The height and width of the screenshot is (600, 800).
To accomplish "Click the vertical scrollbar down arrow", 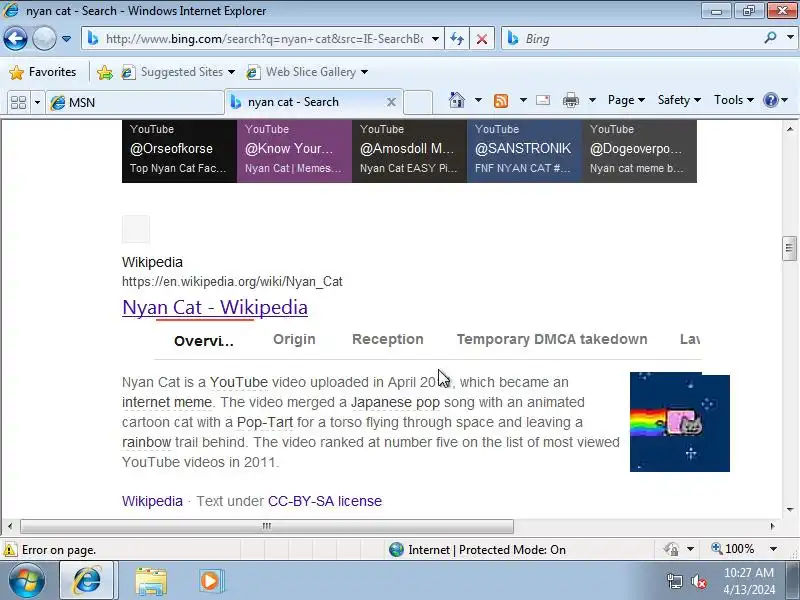I will (x=790, y=509).
